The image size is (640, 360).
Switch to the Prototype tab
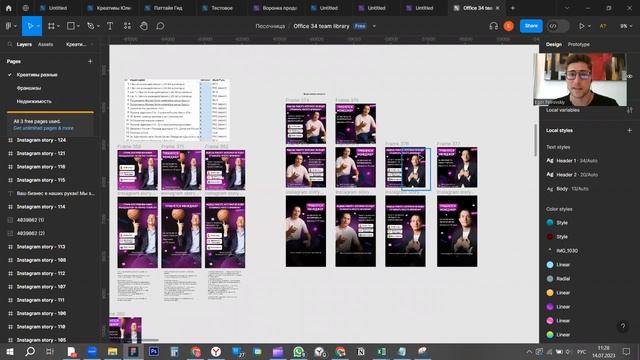[x=578, y=44]
